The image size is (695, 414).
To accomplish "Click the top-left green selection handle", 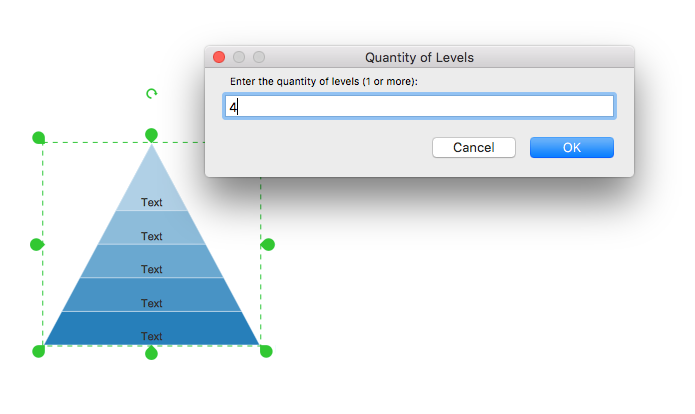I will coord(39,137).
